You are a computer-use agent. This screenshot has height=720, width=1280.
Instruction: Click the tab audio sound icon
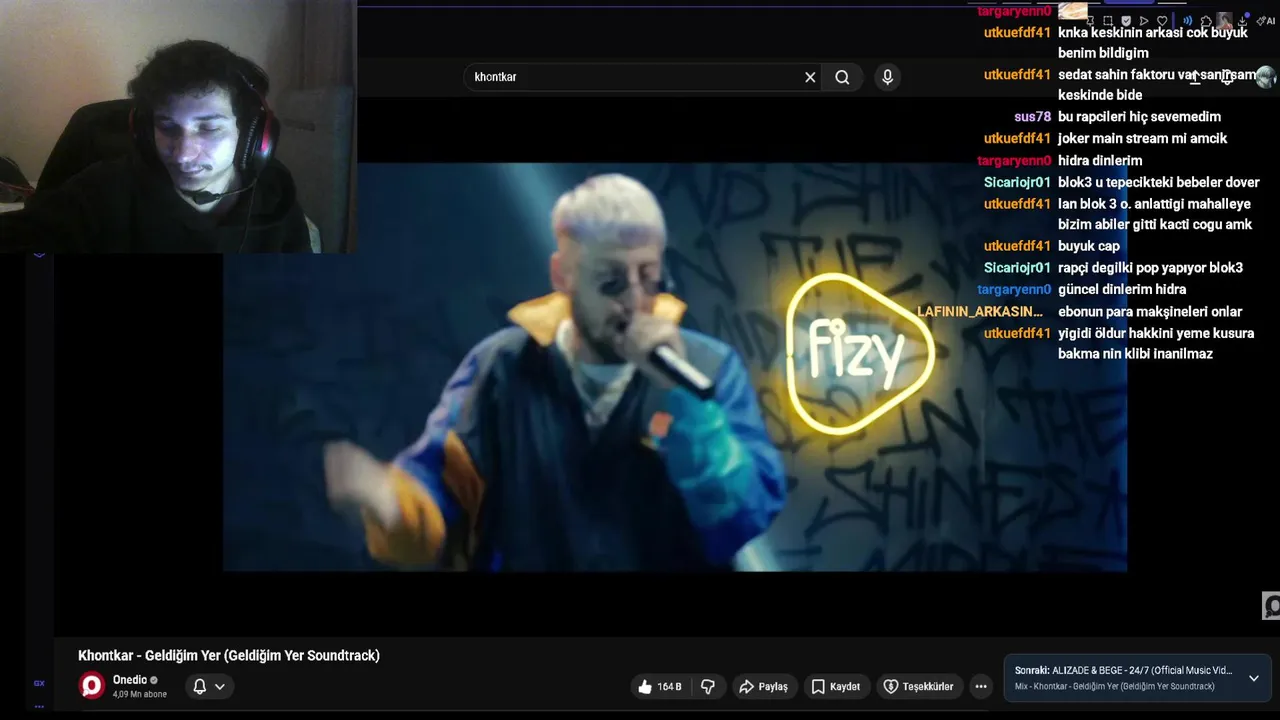tap(1188, 21)
